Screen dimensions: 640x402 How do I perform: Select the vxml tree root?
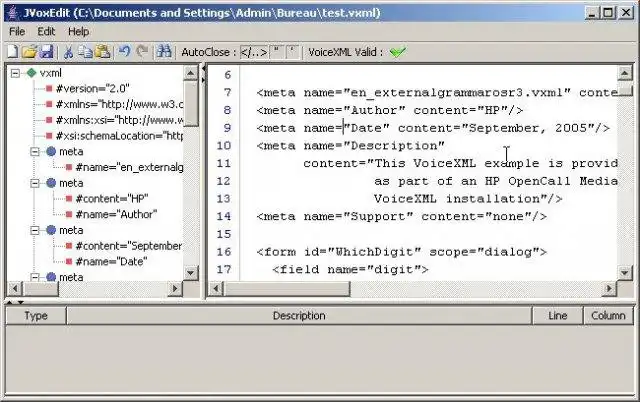(51, 73)
